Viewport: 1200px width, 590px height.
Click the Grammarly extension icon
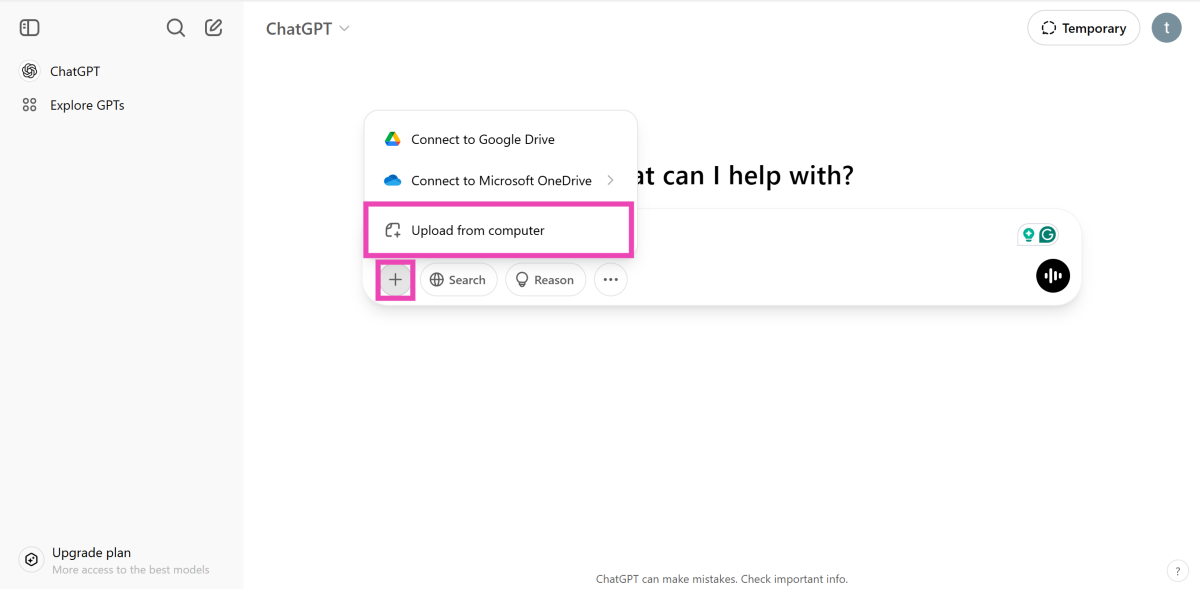pos(1047,235)
